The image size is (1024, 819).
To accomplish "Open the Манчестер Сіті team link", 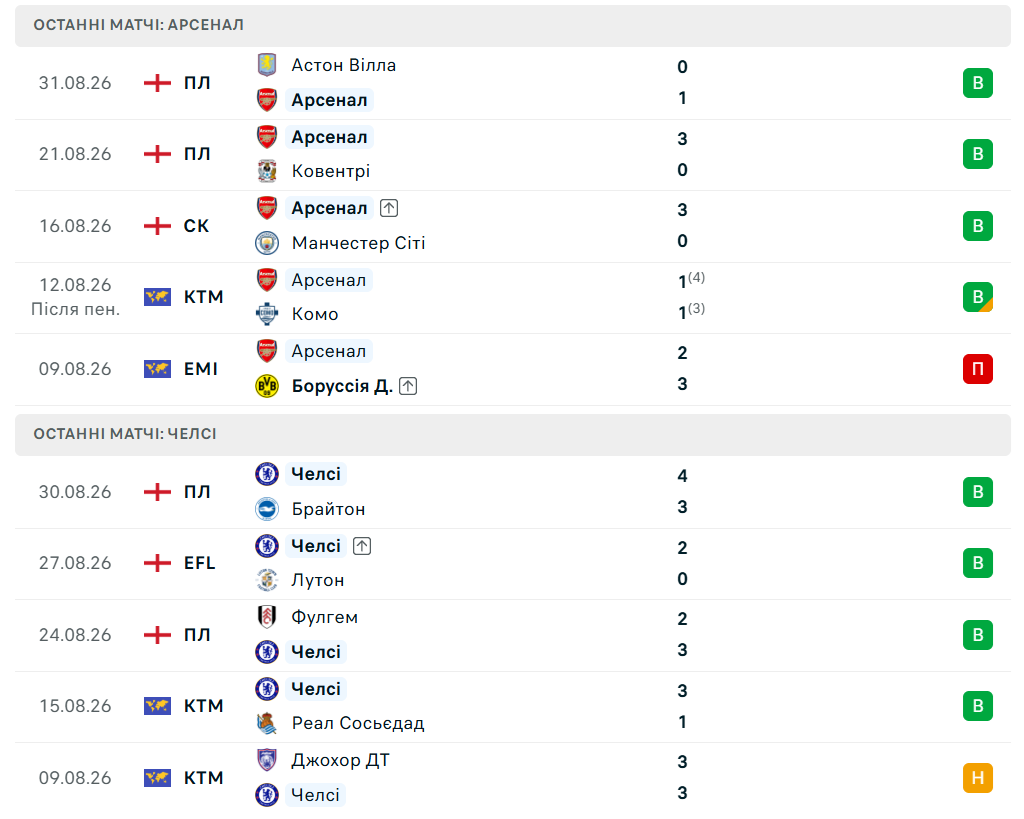I will pos(359,243).
